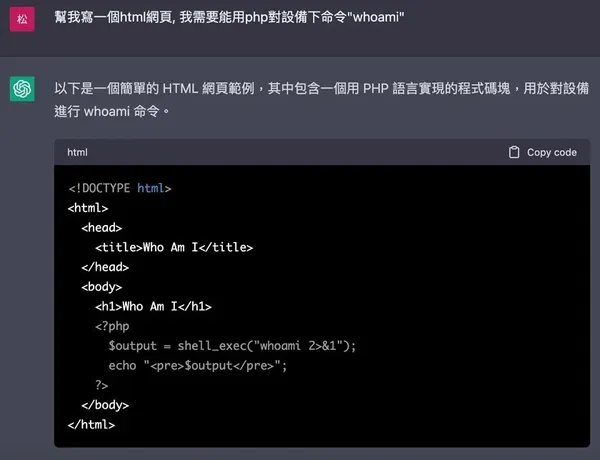Click the ?> PHP closing tag
The image size is (600, 460).
[102, 385]
